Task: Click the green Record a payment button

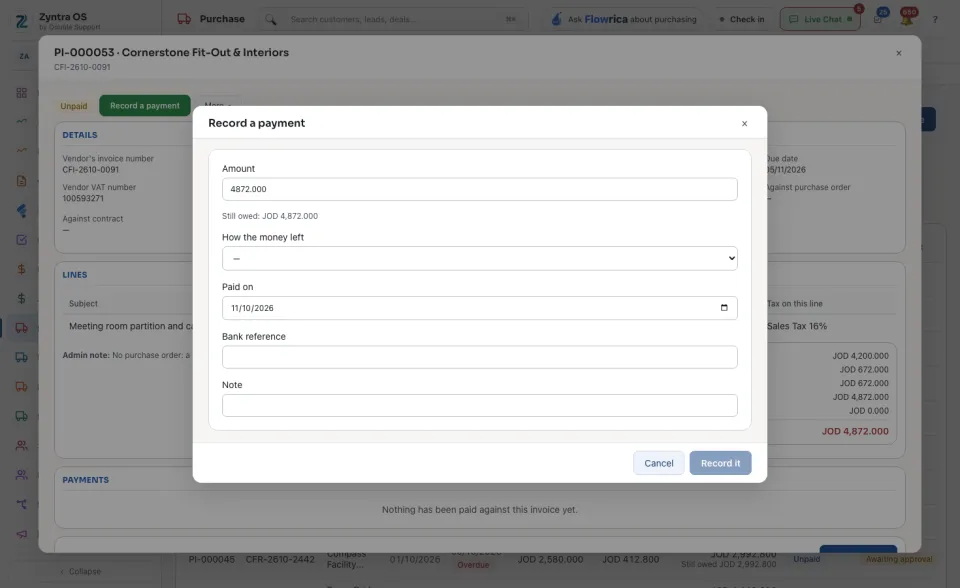Action: [x=145, y=106]
